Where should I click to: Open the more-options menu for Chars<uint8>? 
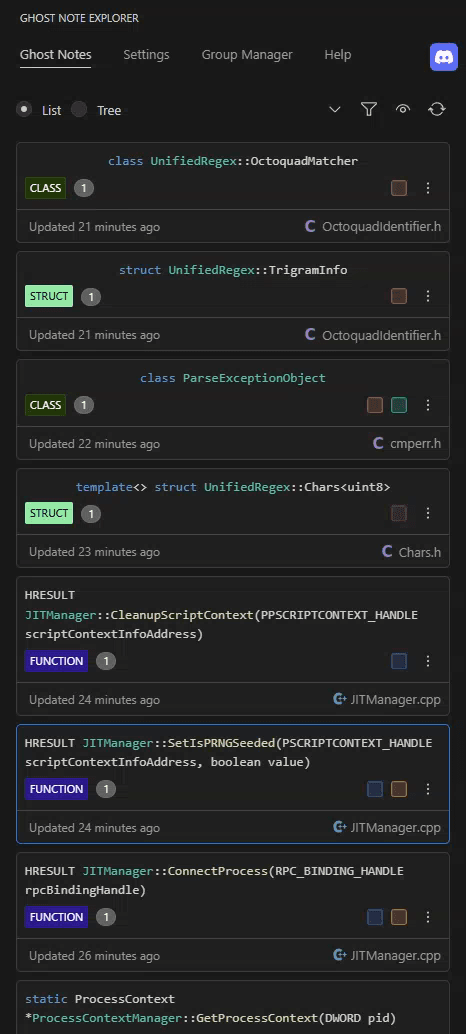428,513
